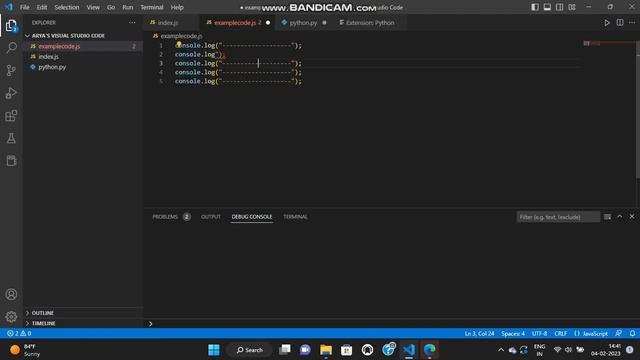Open the File menu

tap(24, 7)
